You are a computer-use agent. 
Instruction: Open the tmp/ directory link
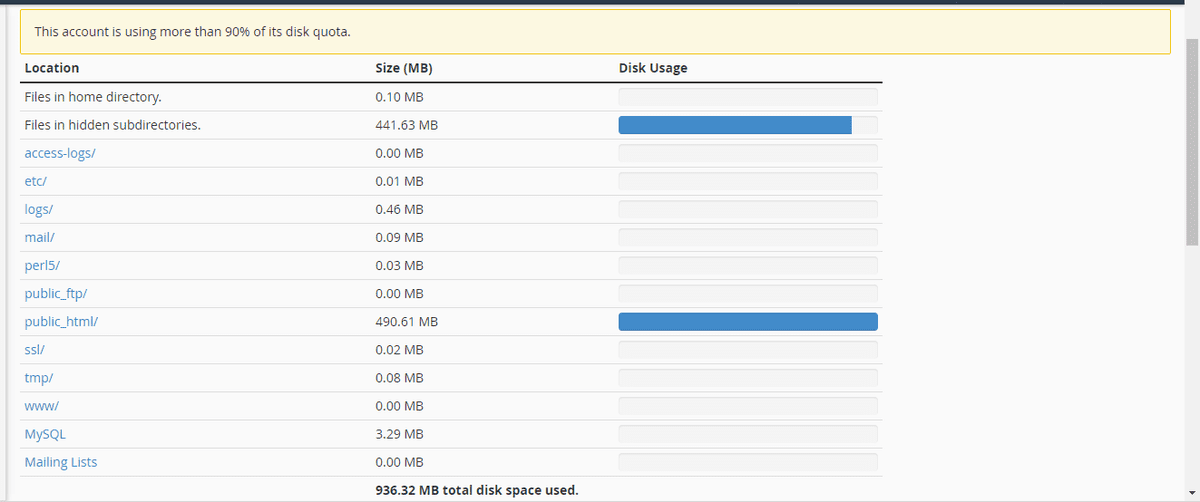pos(38,378)
